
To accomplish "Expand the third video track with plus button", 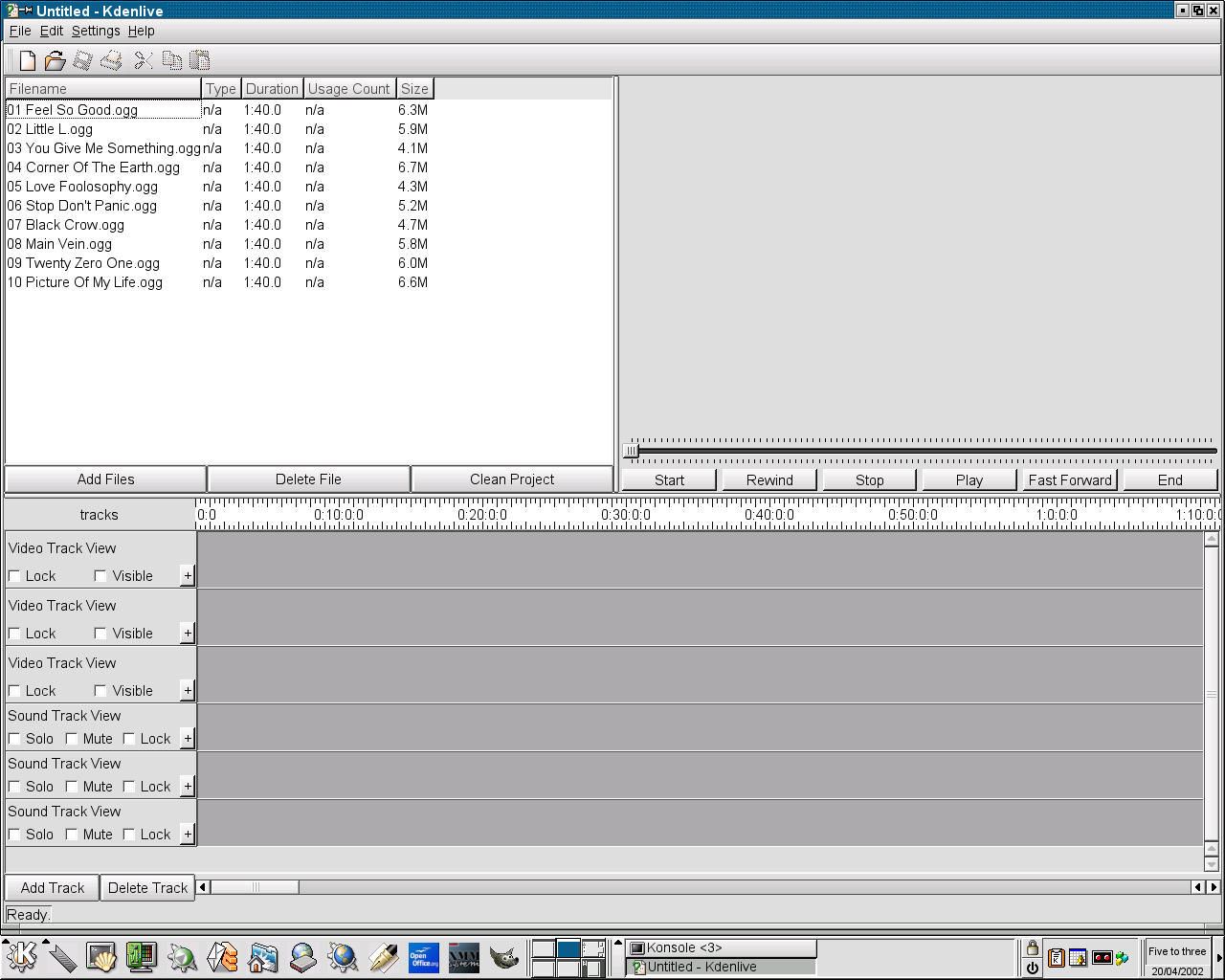I will pyautogui.click(x=188, y=691).
